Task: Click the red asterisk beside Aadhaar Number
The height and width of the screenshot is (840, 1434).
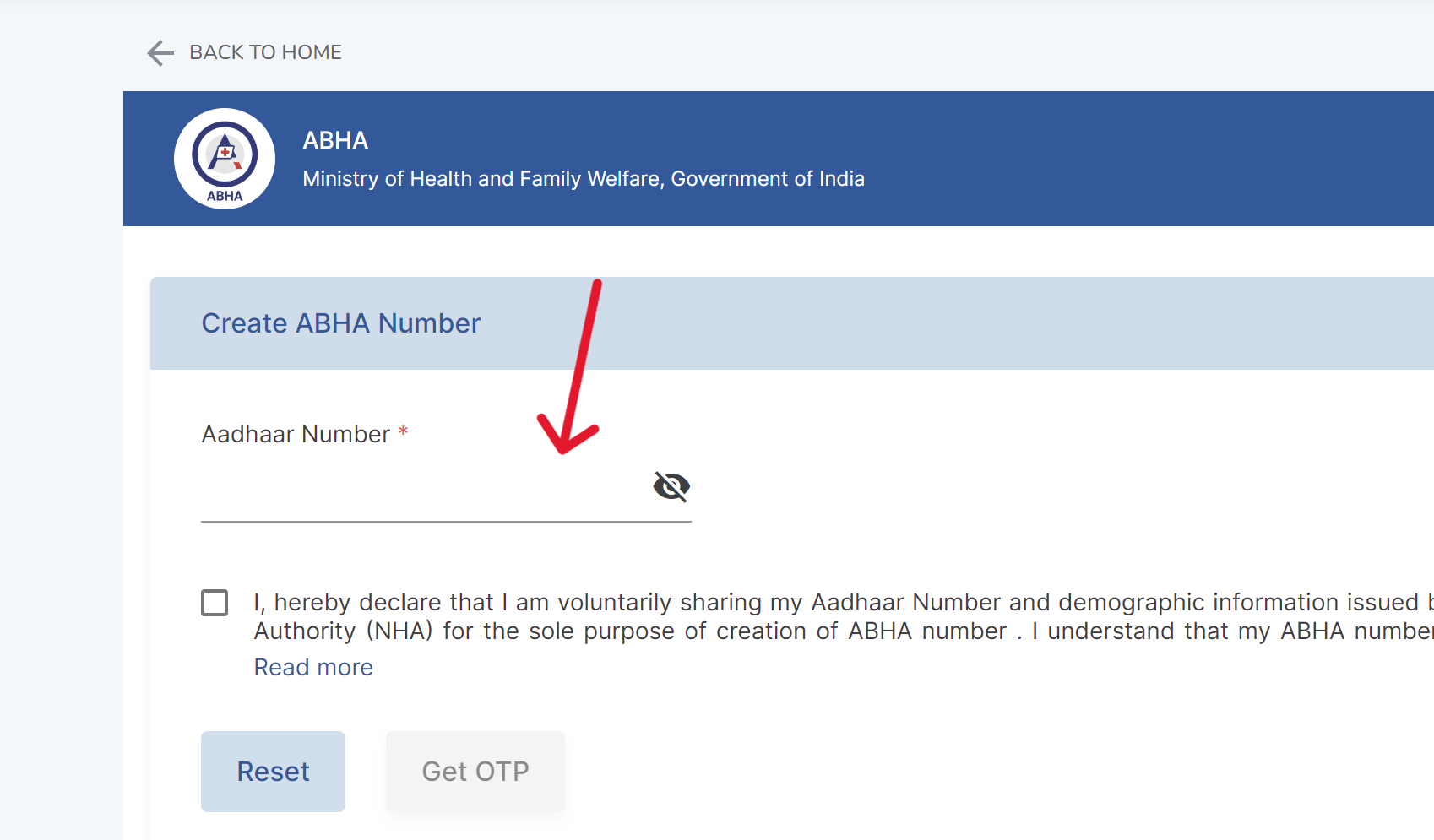Action: click(x=403, y=433)
